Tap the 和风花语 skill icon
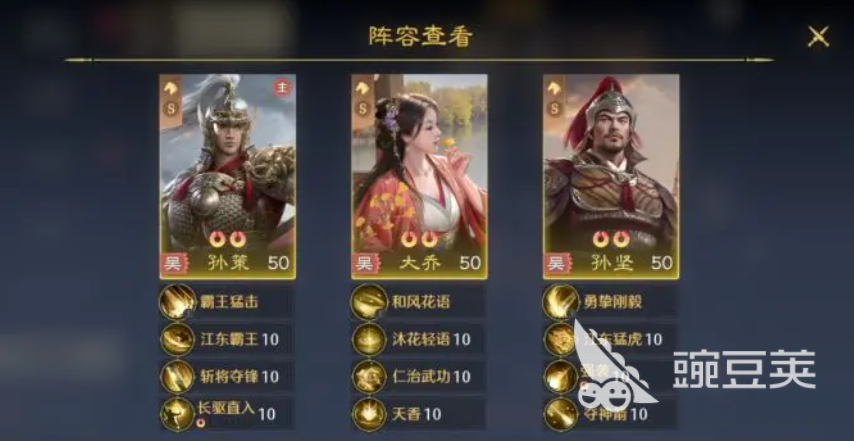The image size is (854, 441). (x=369, y=302)
